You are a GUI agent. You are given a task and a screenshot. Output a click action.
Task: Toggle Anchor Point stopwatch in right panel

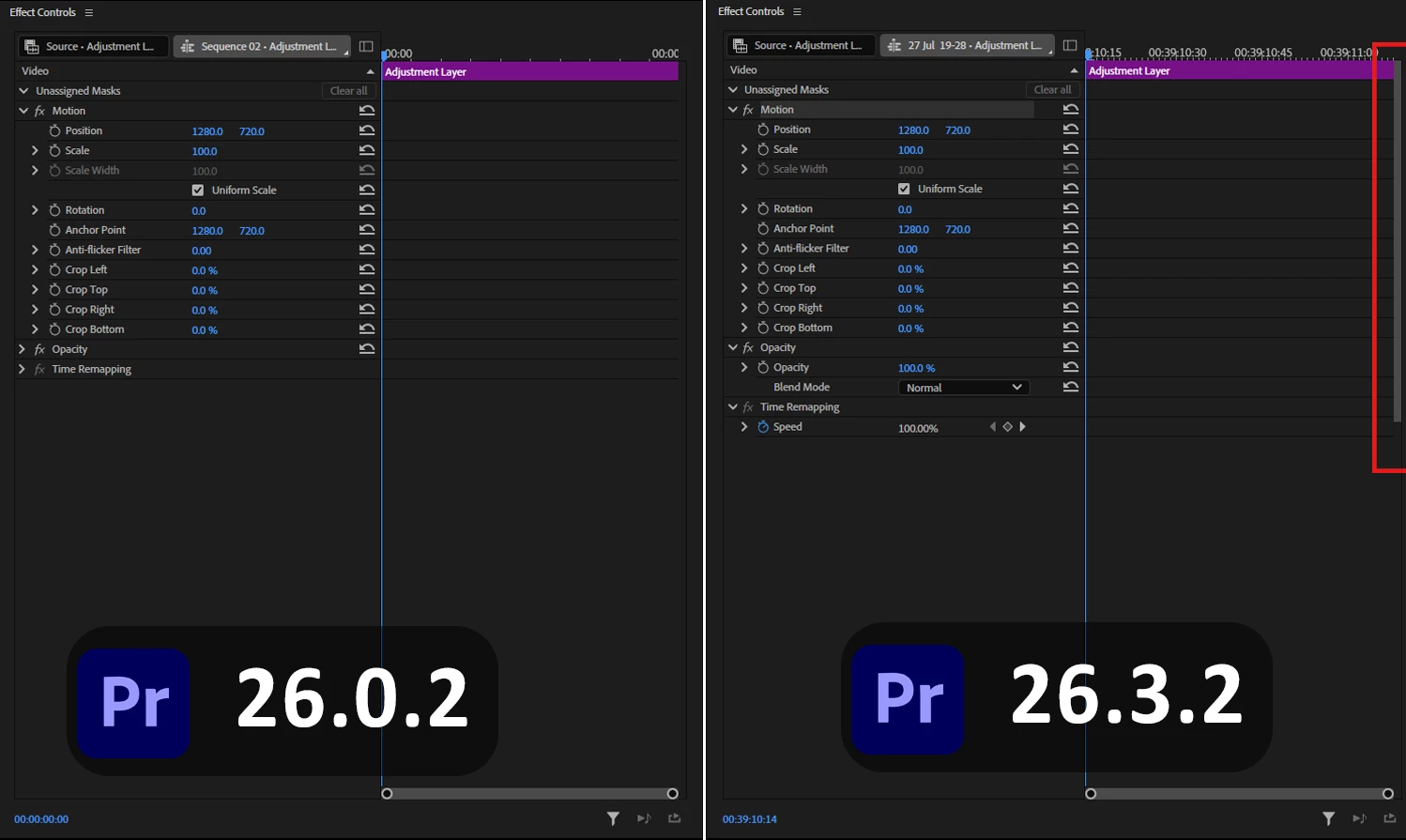coord(763,228)
